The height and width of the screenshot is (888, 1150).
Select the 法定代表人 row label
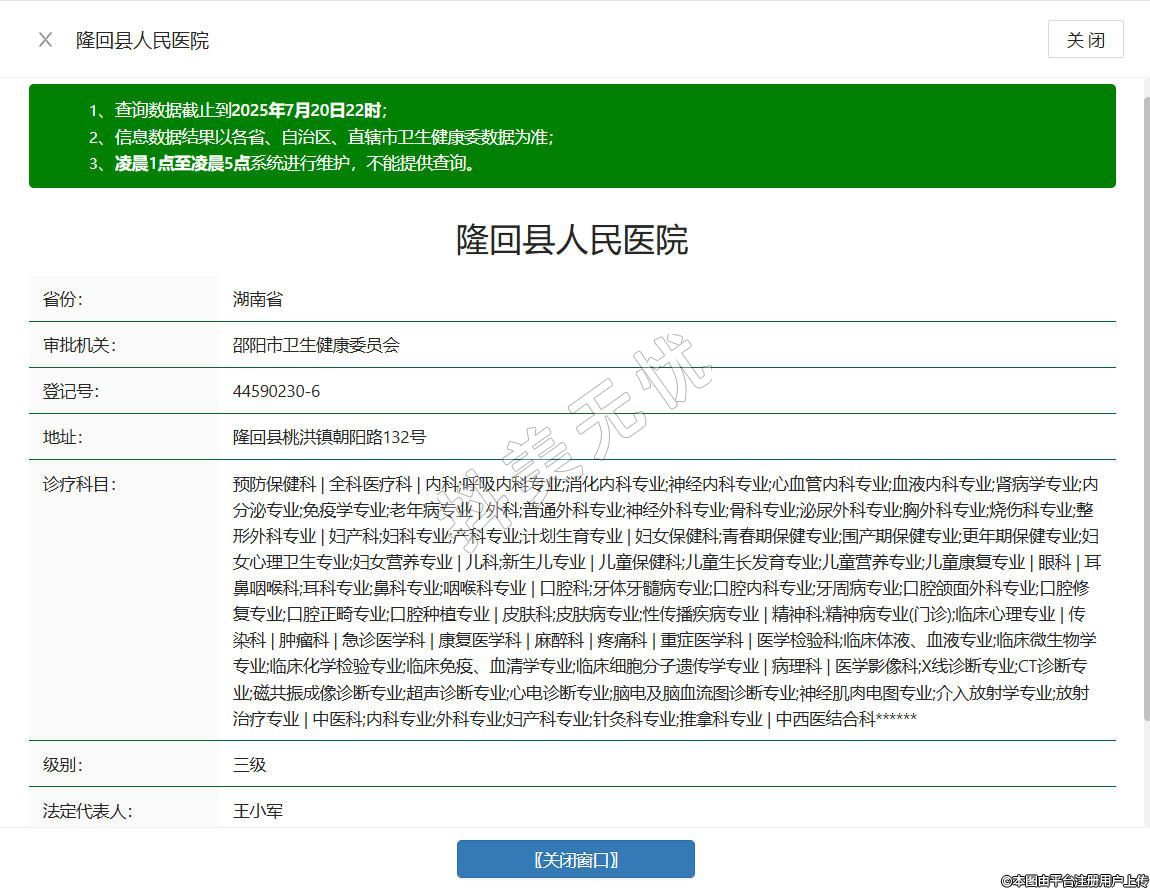(x=87, y=810)
